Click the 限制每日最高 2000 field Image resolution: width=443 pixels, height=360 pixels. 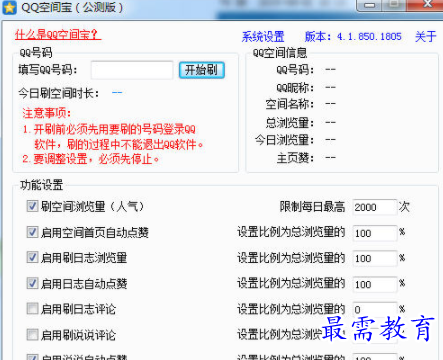pyautogui.click(x=375, y=207)
